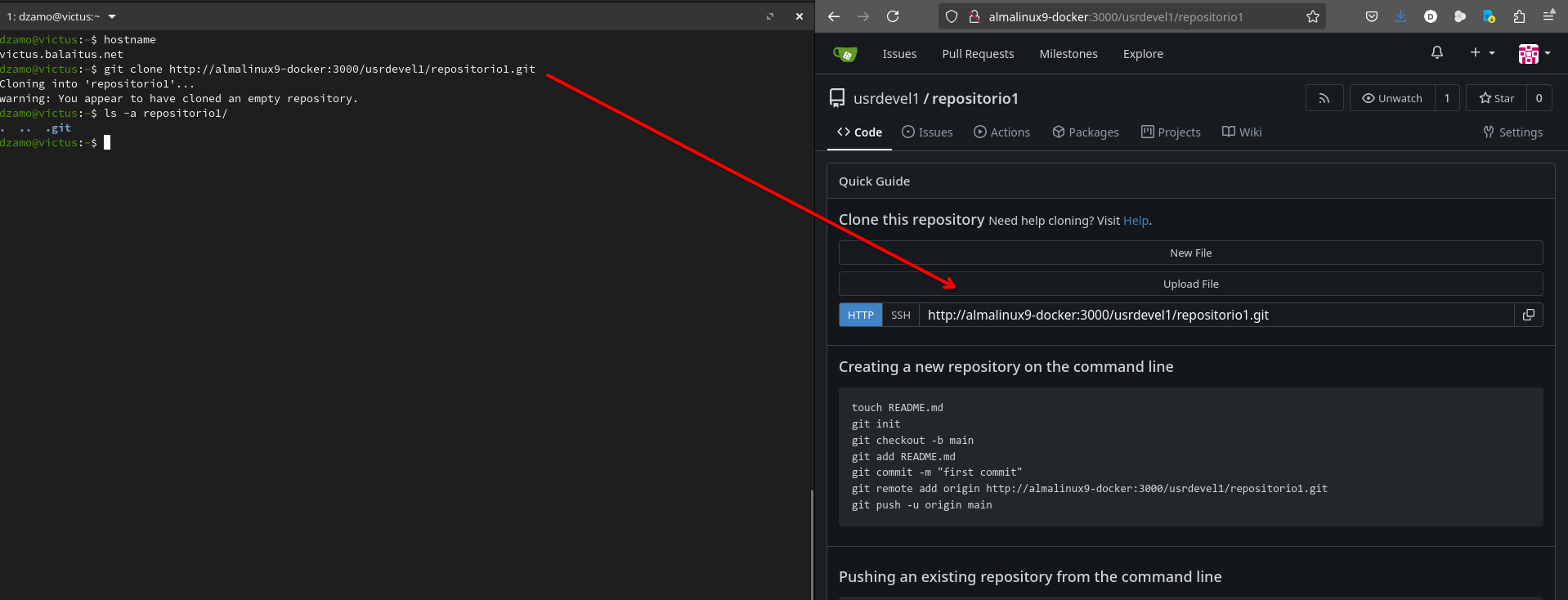
Task: Expand the plus create-new dropdown
Action: 1481,53
